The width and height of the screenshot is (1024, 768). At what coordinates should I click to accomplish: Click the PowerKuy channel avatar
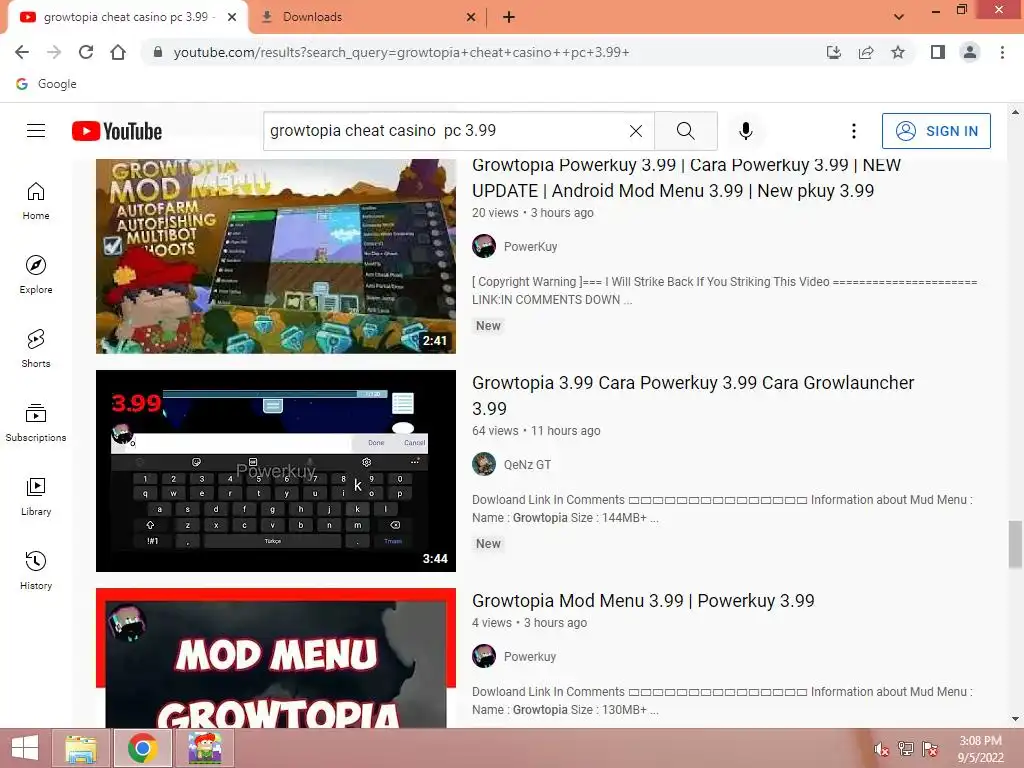484,246
